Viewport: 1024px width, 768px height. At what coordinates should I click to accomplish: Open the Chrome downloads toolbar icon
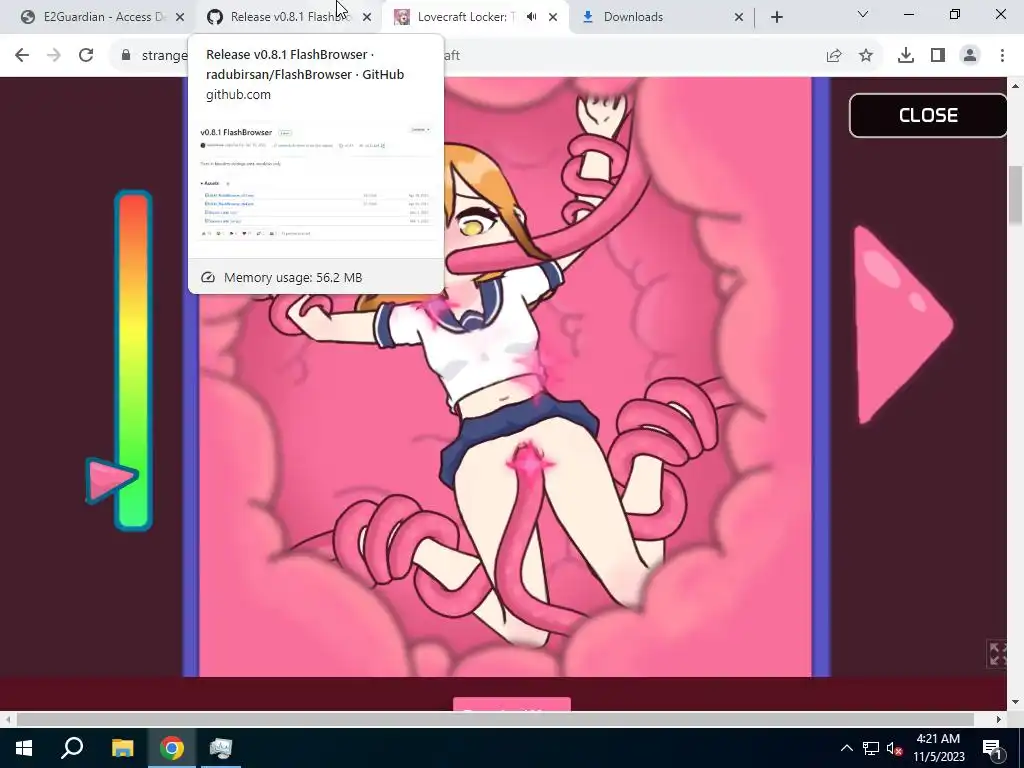pos(905,56)
